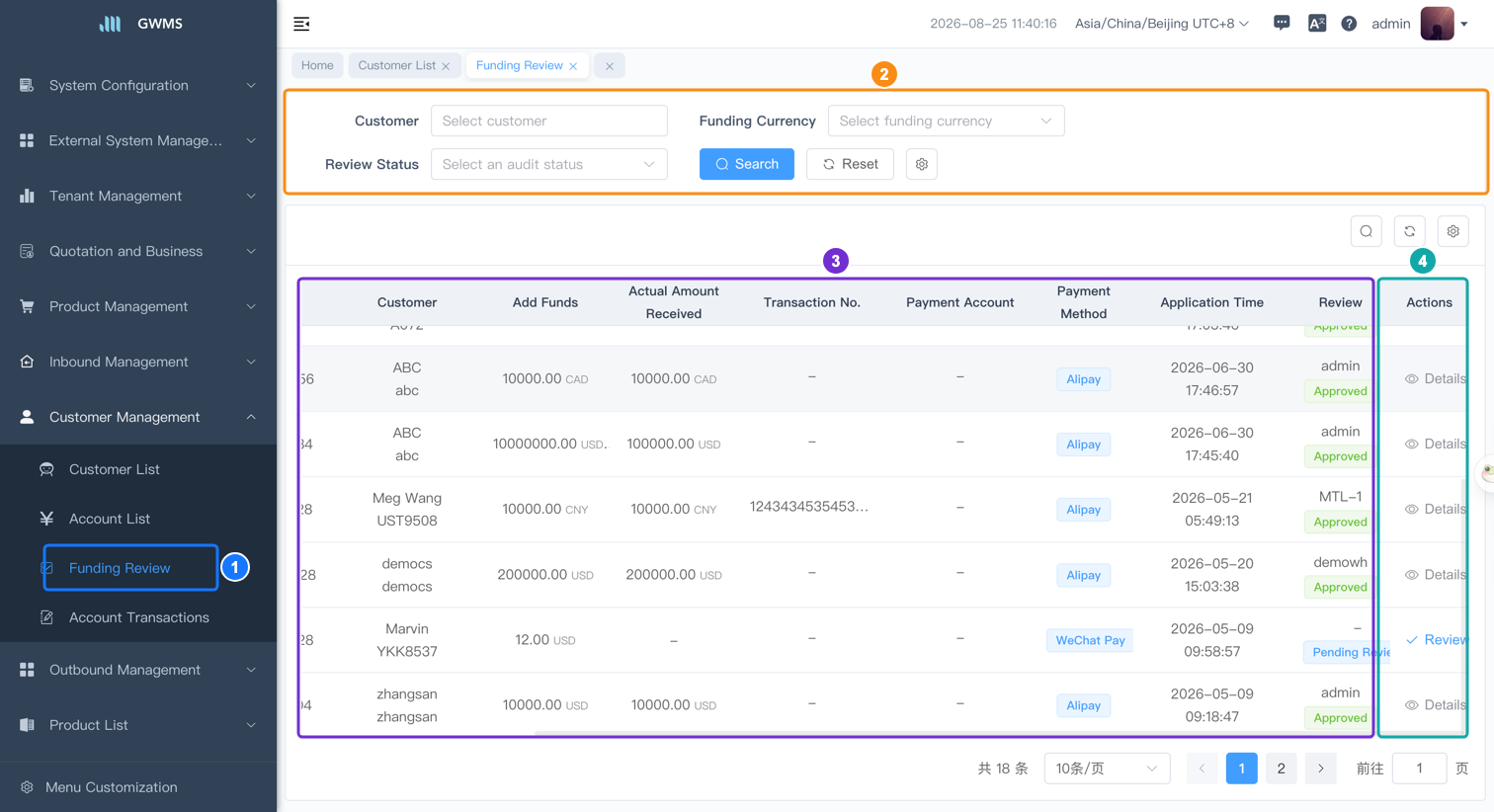
Task: Click the Menu Customization label
Action: (x=112, y=787)
